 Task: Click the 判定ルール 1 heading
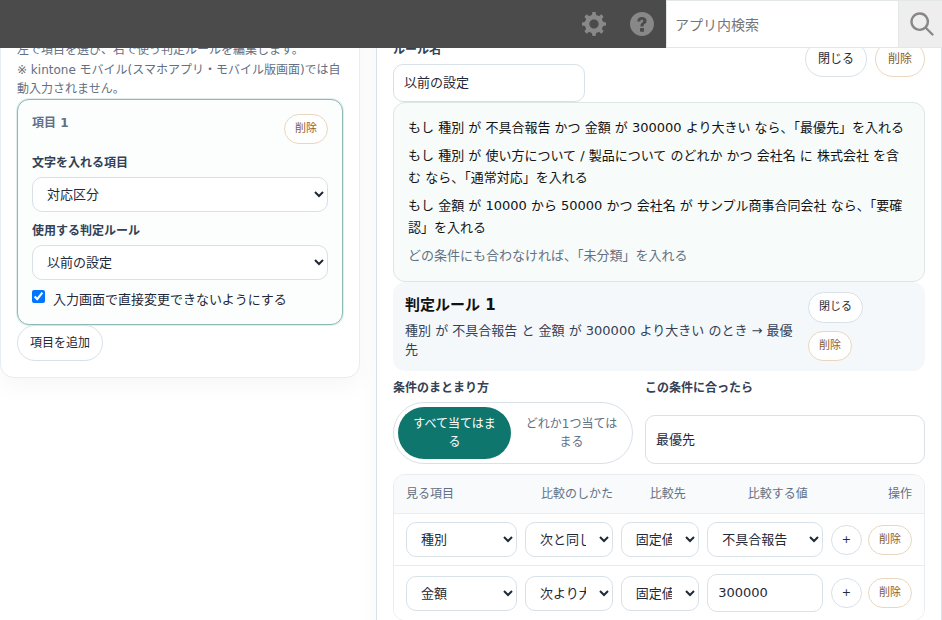coord(450,305)
